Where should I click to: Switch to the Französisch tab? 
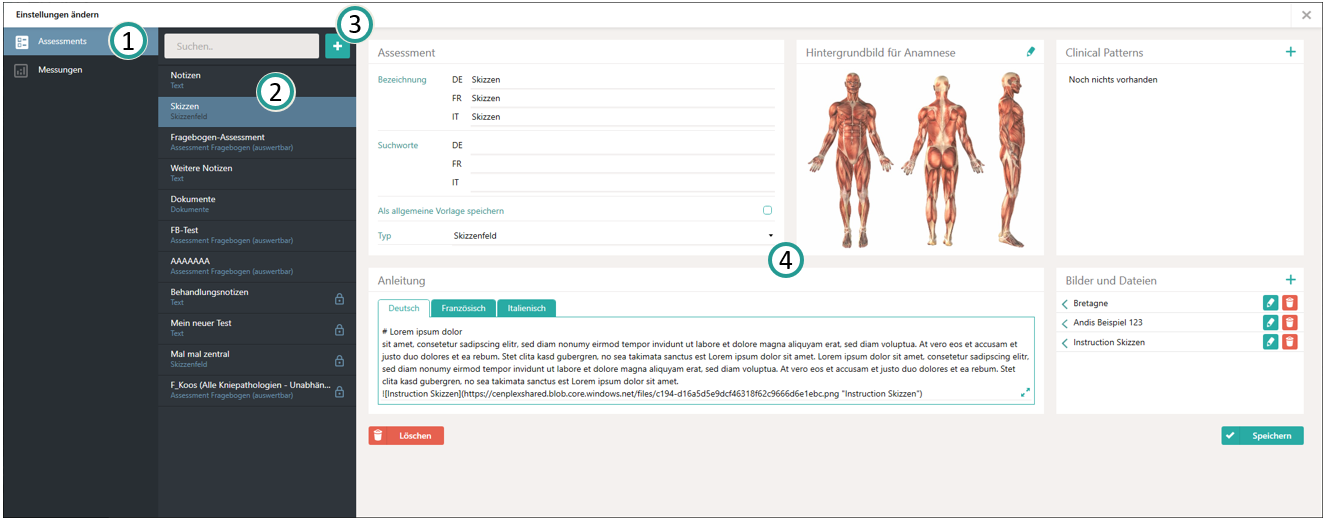(x=463, y=309)
